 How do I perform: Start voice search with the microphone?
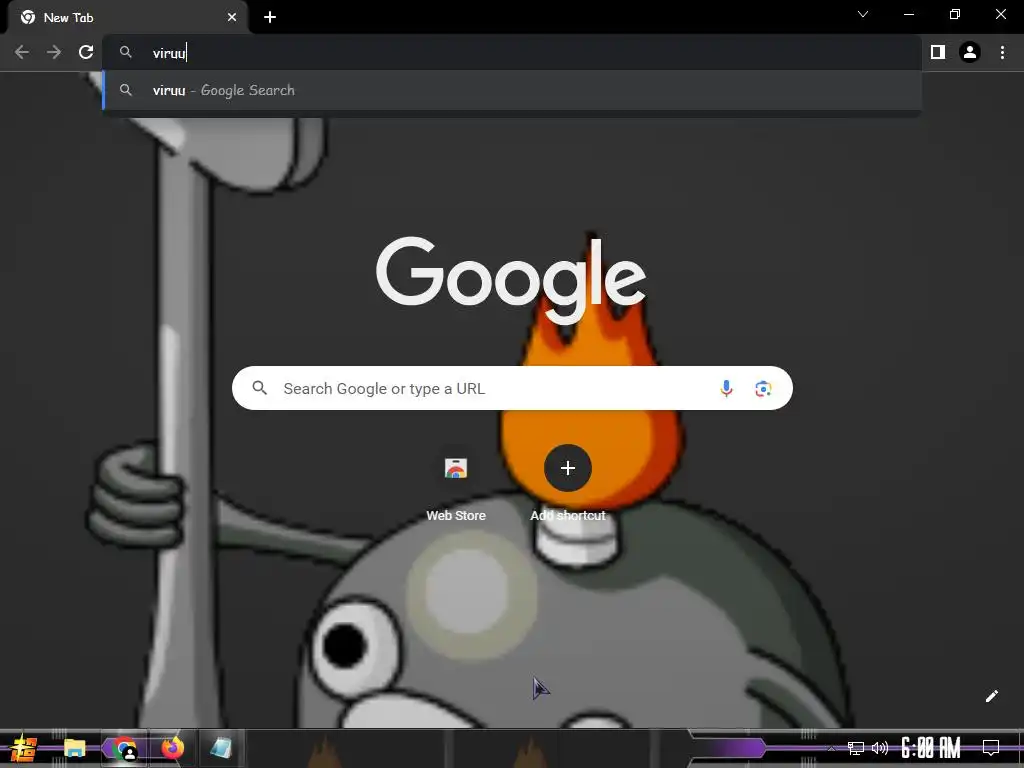tap(726, 389)
